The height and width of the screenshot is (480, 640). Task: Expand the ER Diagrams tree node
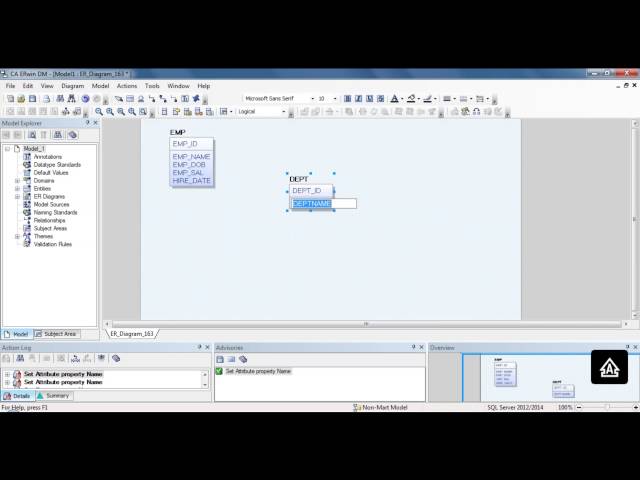pyautogui.click(x=17, y=196)
